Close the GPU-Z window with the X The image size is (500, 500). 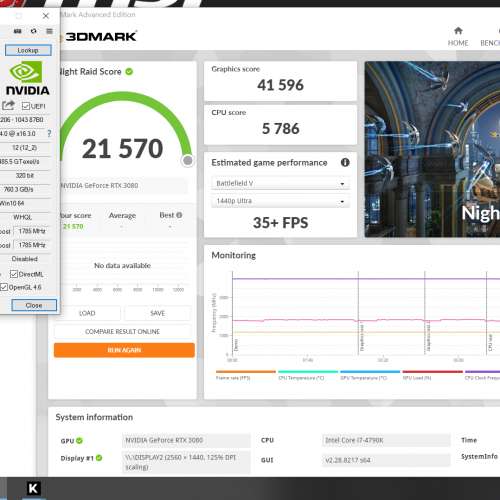[x=46, y=16]
